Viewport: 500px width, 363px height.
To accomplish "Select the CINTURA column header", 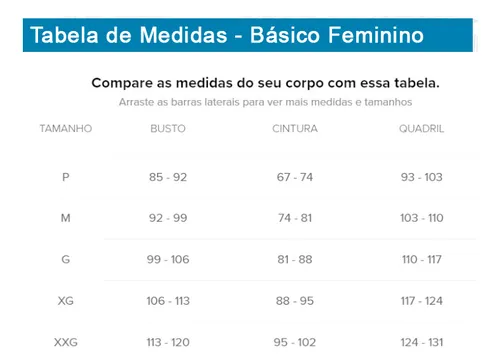I will tap(295, 129).
